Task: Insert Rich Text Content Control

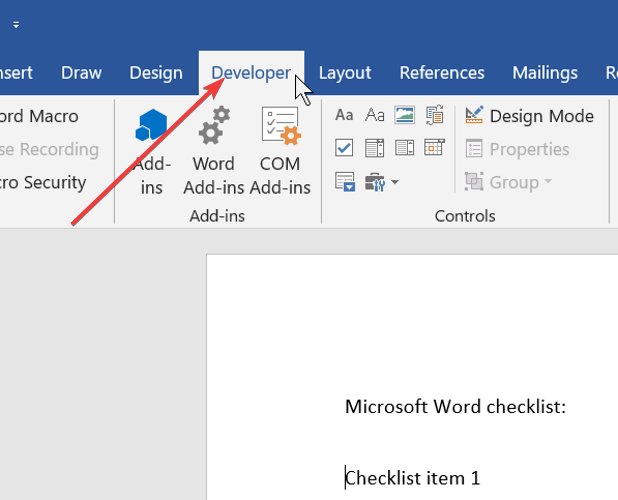Action: point(344,115)
